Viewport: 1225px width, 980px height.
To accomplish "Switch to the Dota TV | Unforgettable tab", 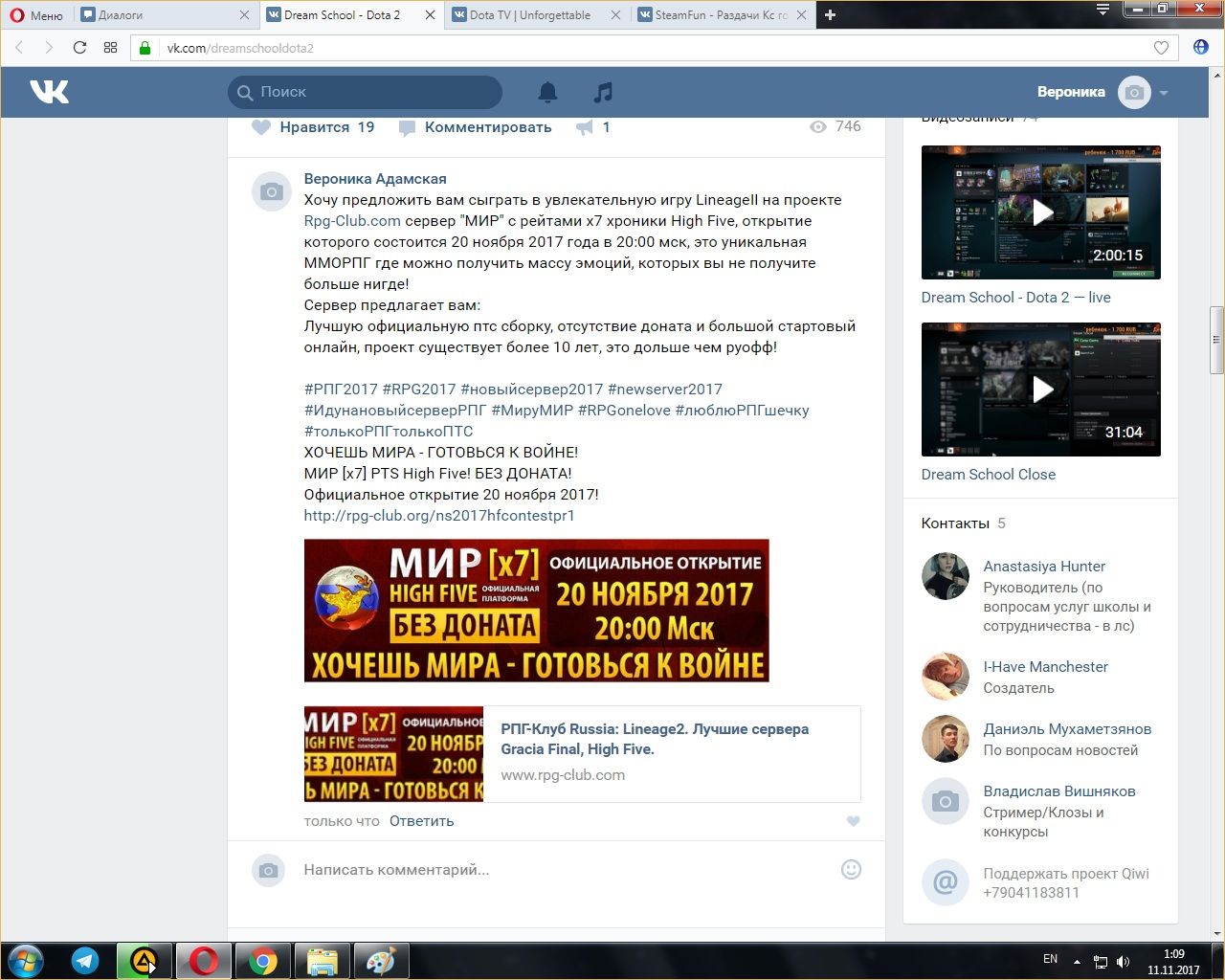I will pos(536,14).
